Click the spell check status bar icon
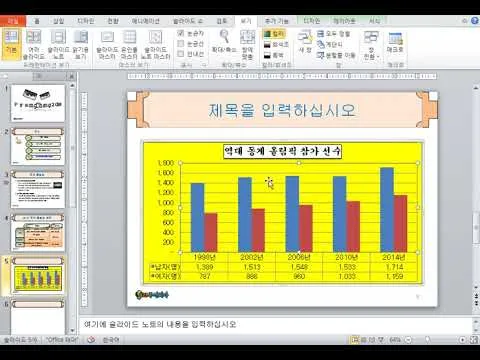This screenshot has height=360, width=480. (91, 340)
